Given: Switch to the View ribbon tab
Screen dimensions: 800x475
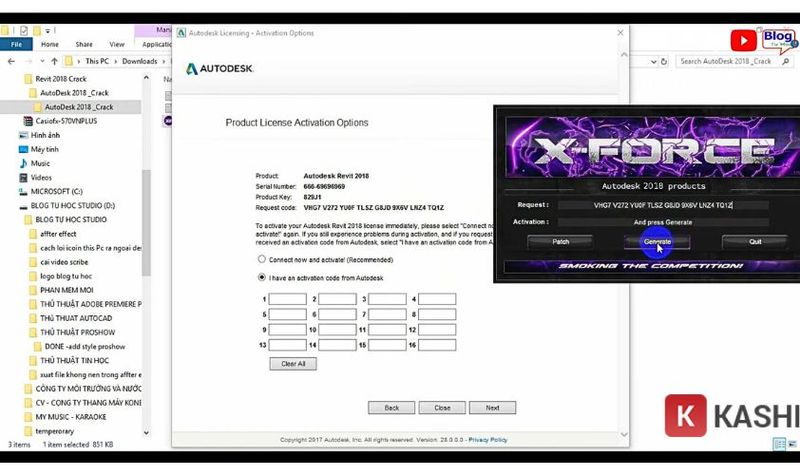Looking at the screenshot, I should click(117, 44).
